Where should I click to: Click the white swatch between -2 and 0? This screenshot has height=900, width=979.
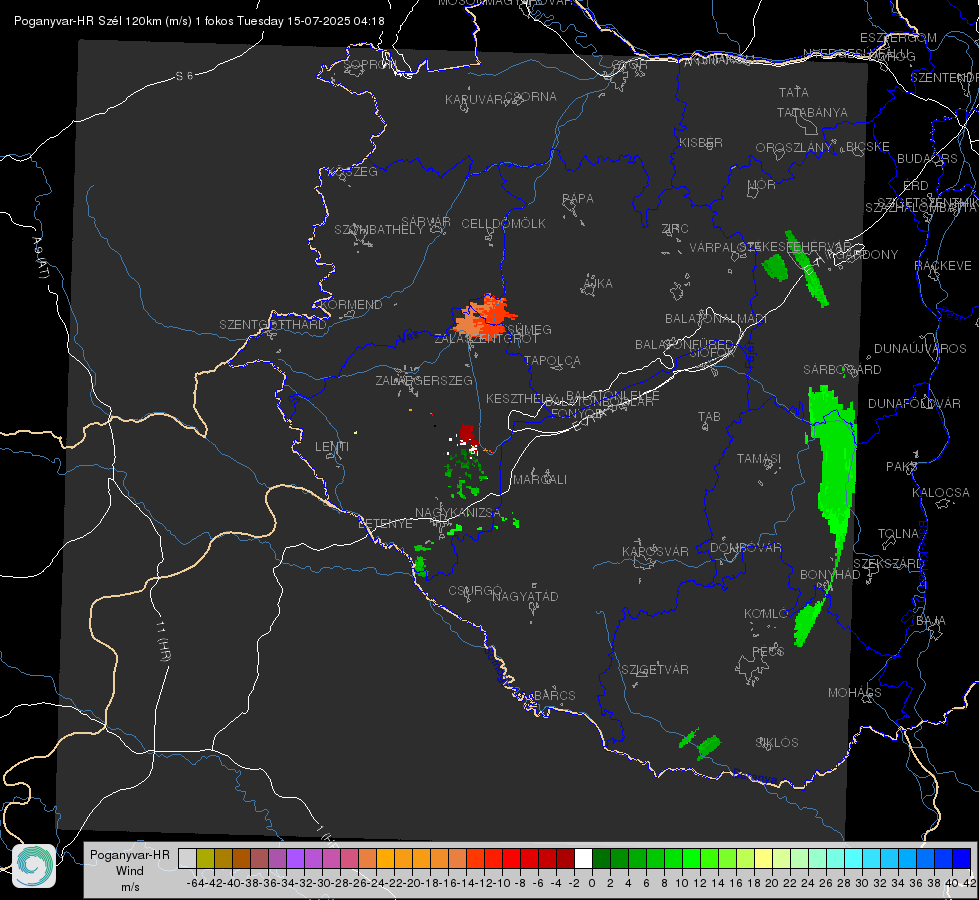583,858
